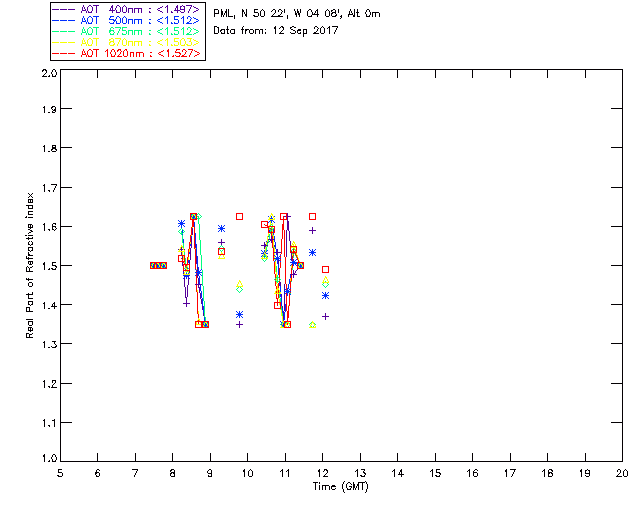
Task: Click the hour 14 label on the time axis
Action: coord(398,474)
